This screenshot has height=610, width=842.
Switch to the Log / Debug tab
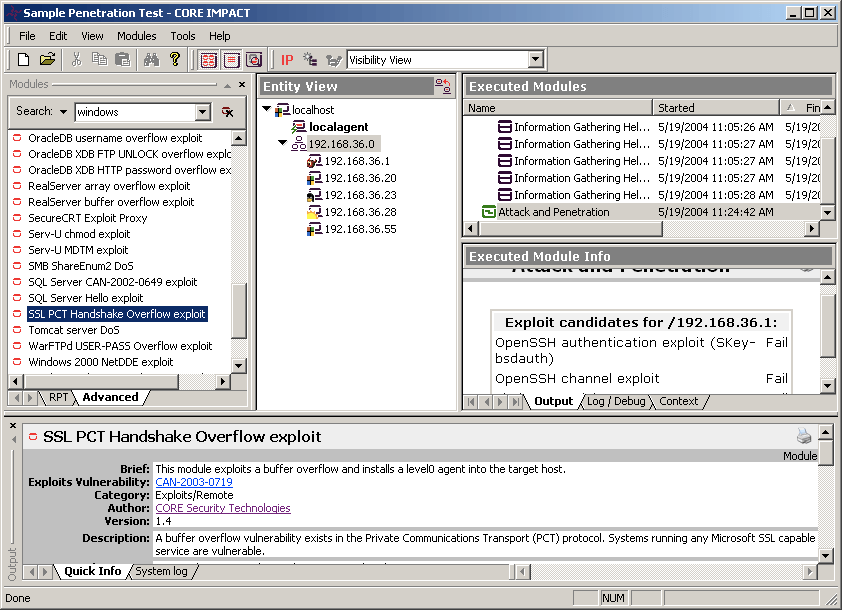[616, 401]
